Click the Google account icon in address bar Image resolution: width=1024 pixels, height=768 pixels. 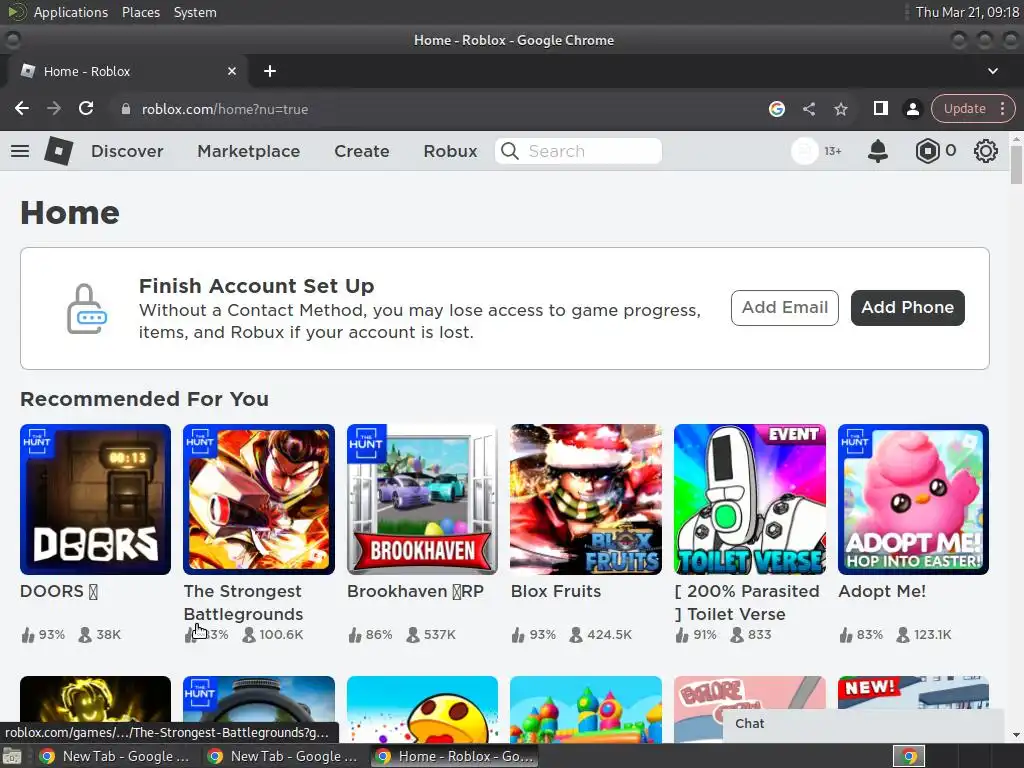(776, 109)
